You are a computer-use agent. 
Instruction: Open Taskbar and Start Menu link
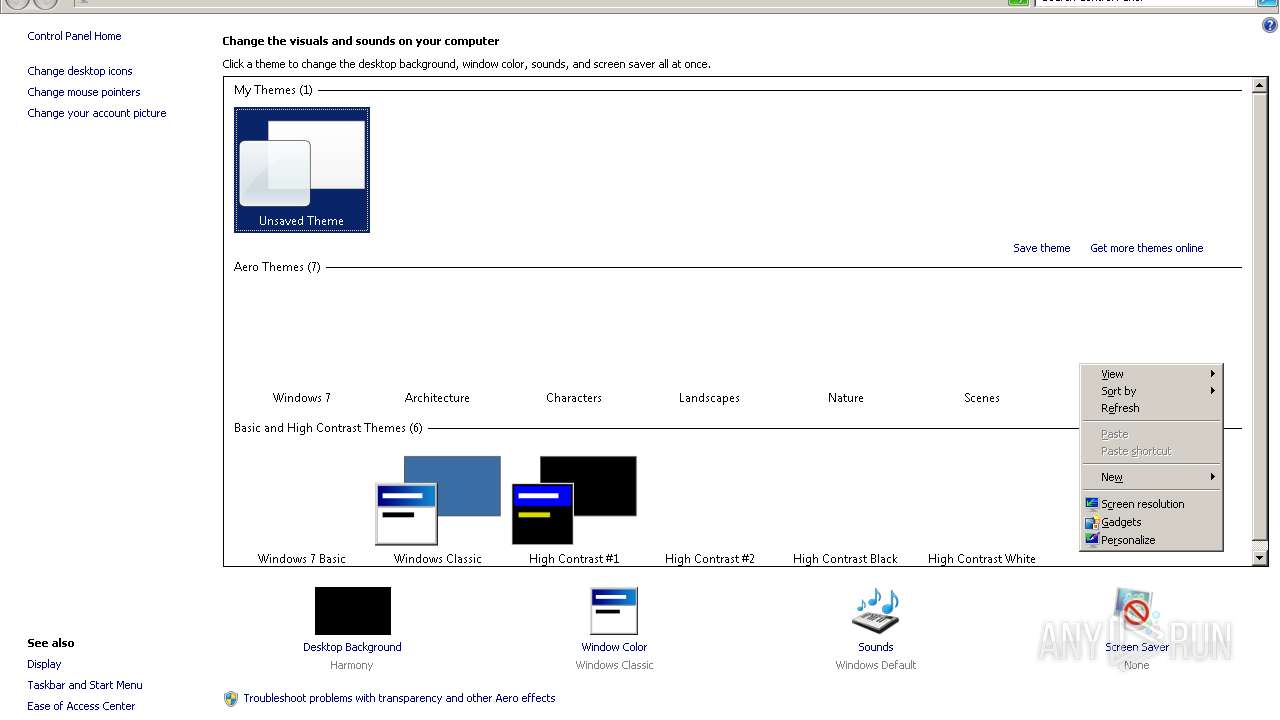[85, 685]
